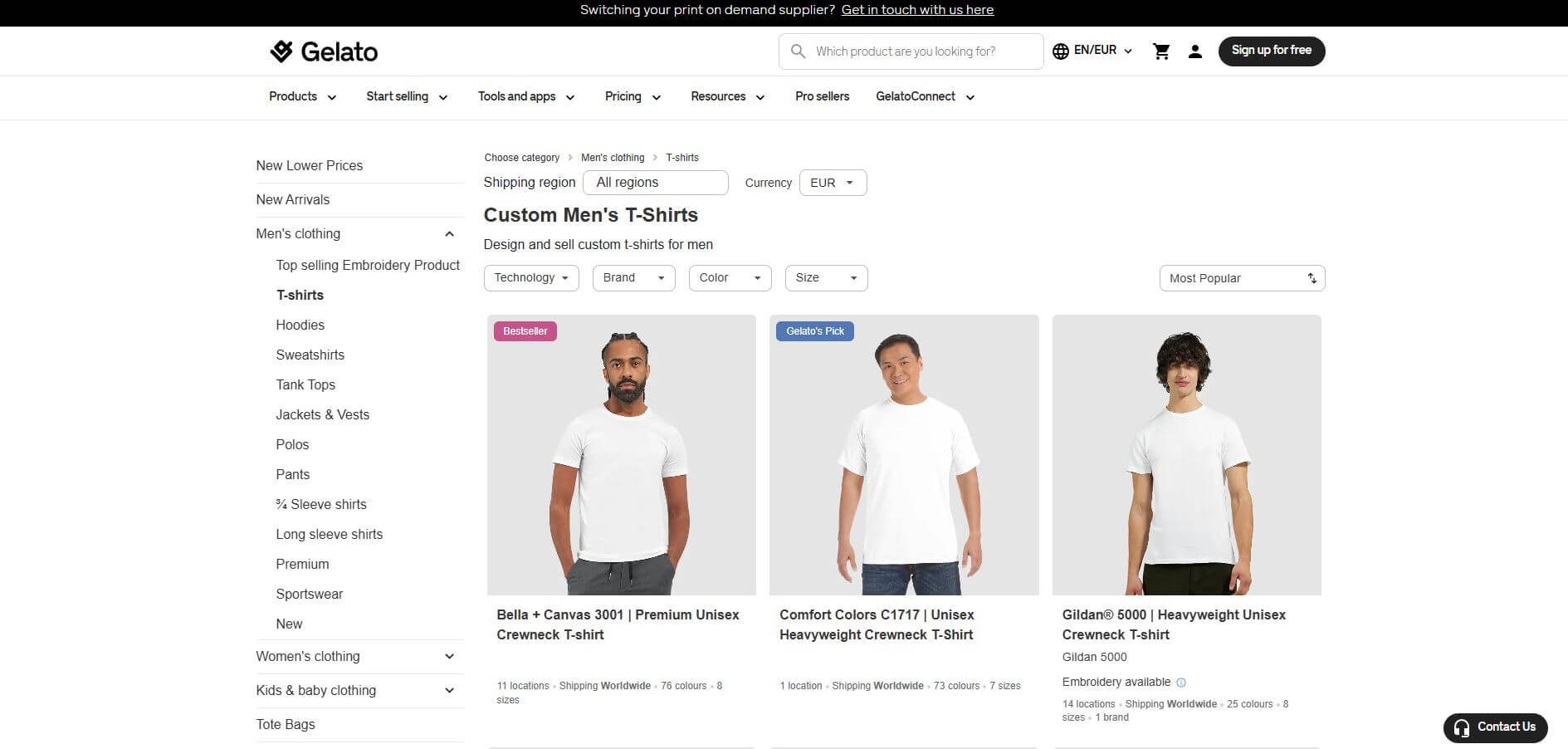Select New Lower Prices in sidebar
This screenshot has height=749, width=1568.
coord(309,166)
